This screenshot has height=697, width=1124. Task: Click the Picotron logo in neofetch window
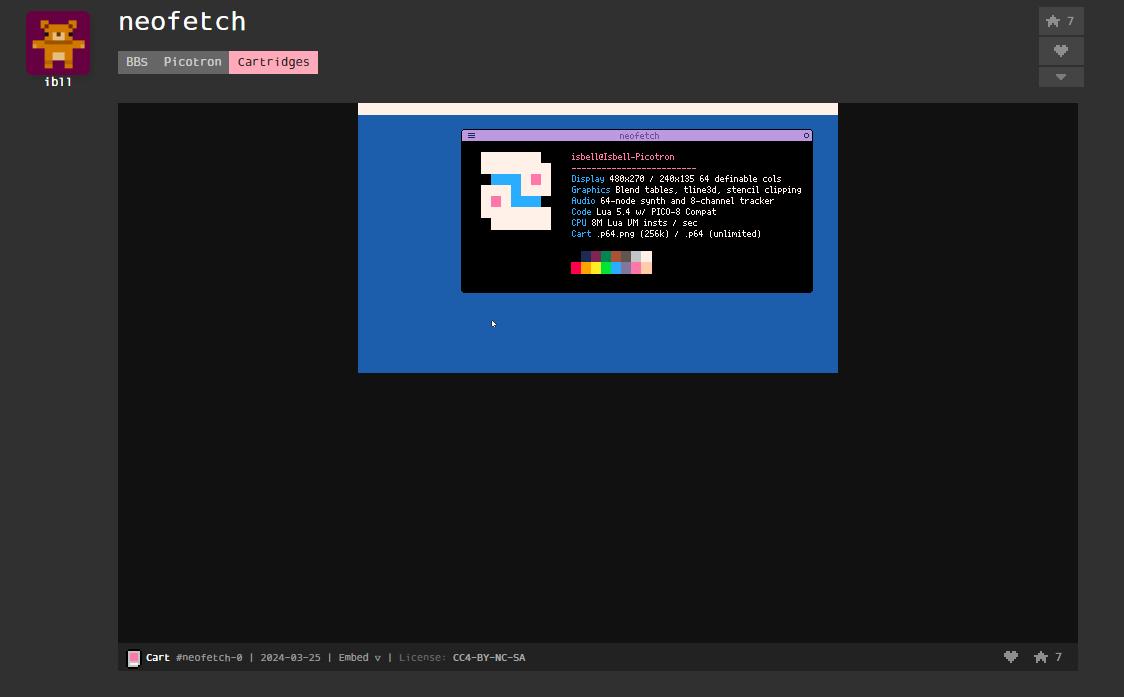coord(516,191)
